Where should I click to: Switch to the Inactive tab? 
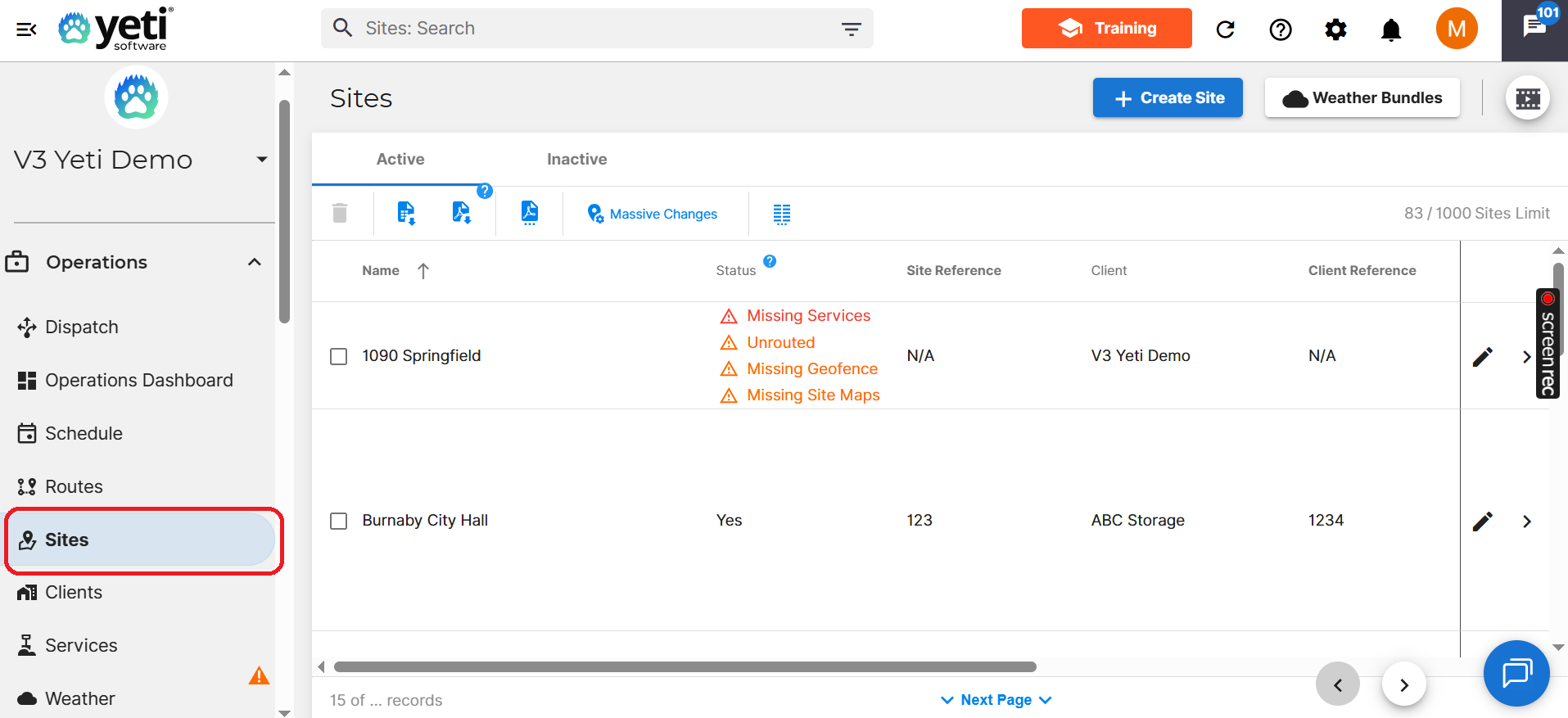(576, 160)
